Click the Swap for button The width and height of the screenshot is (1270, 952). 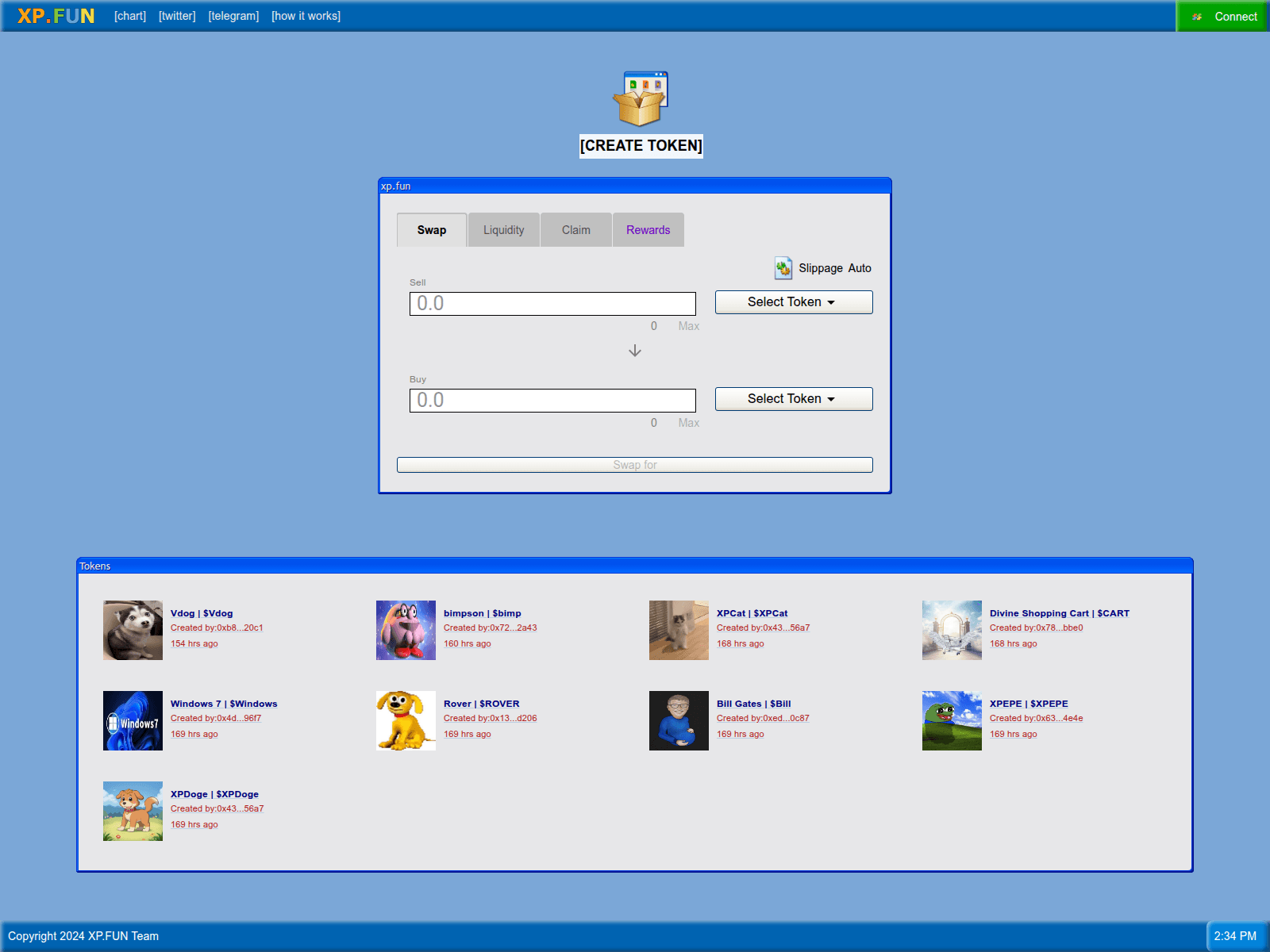coord(635,465)
